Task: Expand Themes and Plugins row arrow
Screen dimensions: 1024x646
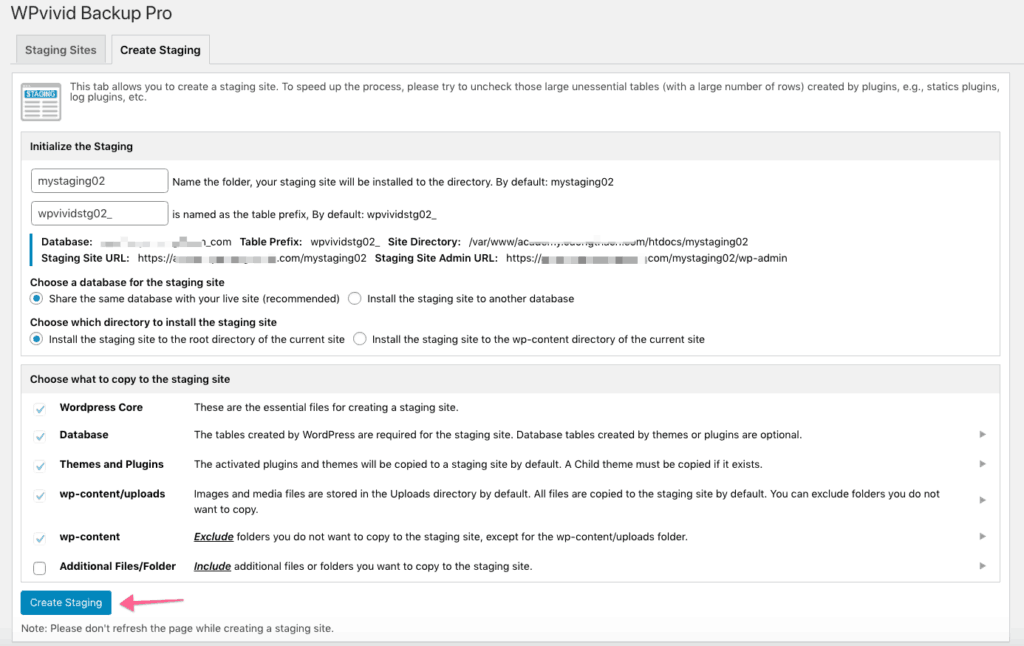Action: [x=982, y=464]
